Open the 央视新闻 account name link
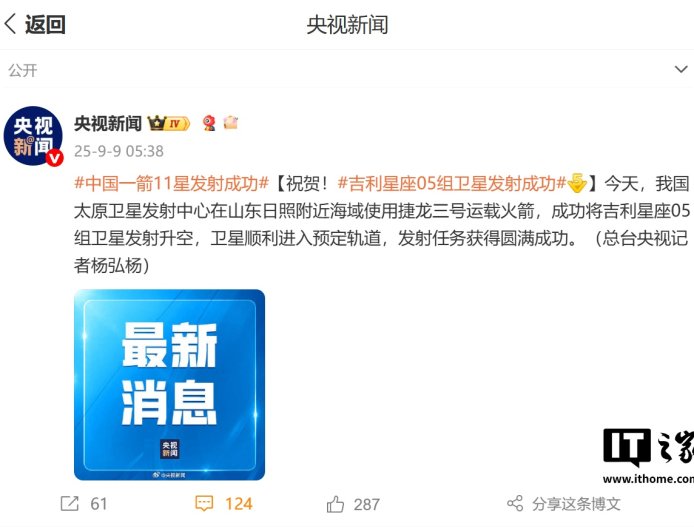694x532 pixels. [108, 123]
